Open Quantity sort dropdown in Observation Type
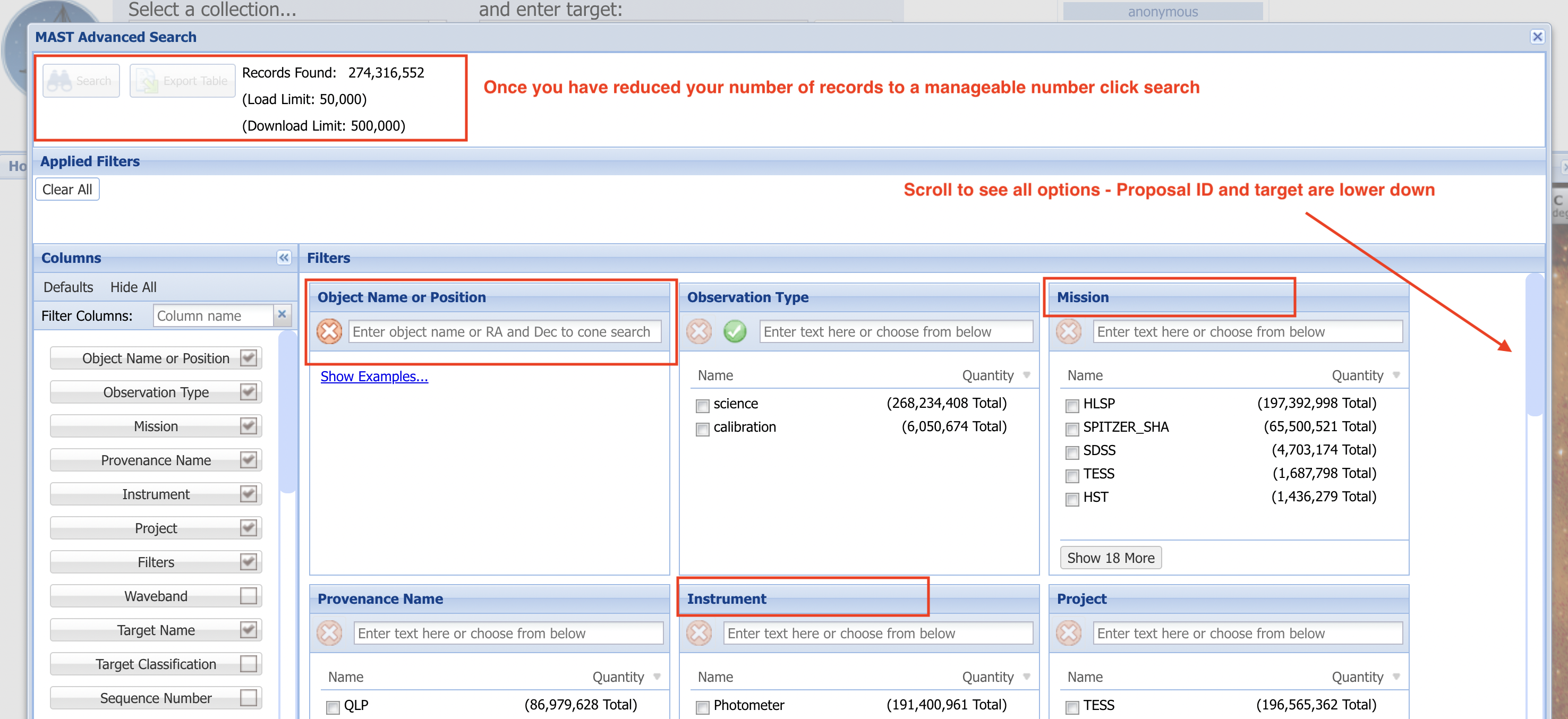This screenshot has height=719, width=1568. point(1026,375)
